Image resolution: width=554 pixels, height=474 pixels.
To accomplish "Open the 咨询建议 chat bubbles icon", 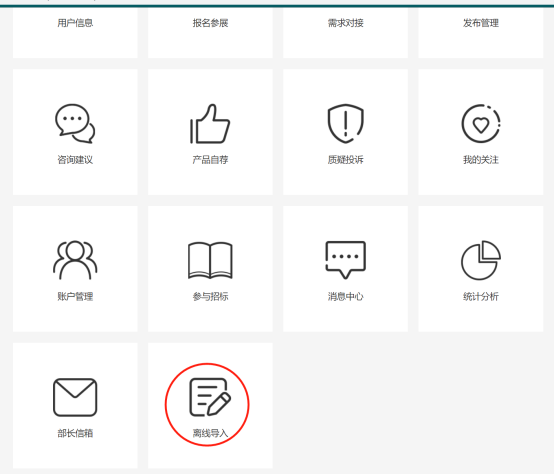I will pyautogui.click(x=75, y=124).
